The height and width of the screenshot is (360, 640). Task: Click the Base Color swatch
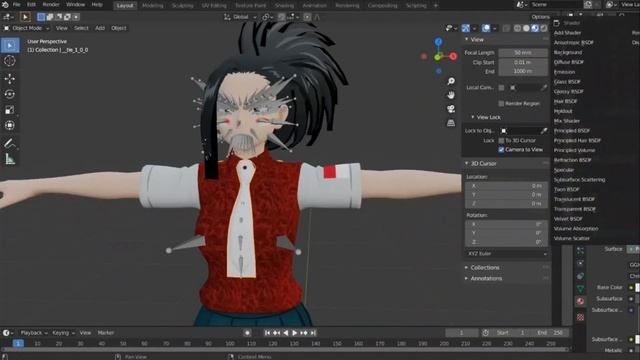638,288
